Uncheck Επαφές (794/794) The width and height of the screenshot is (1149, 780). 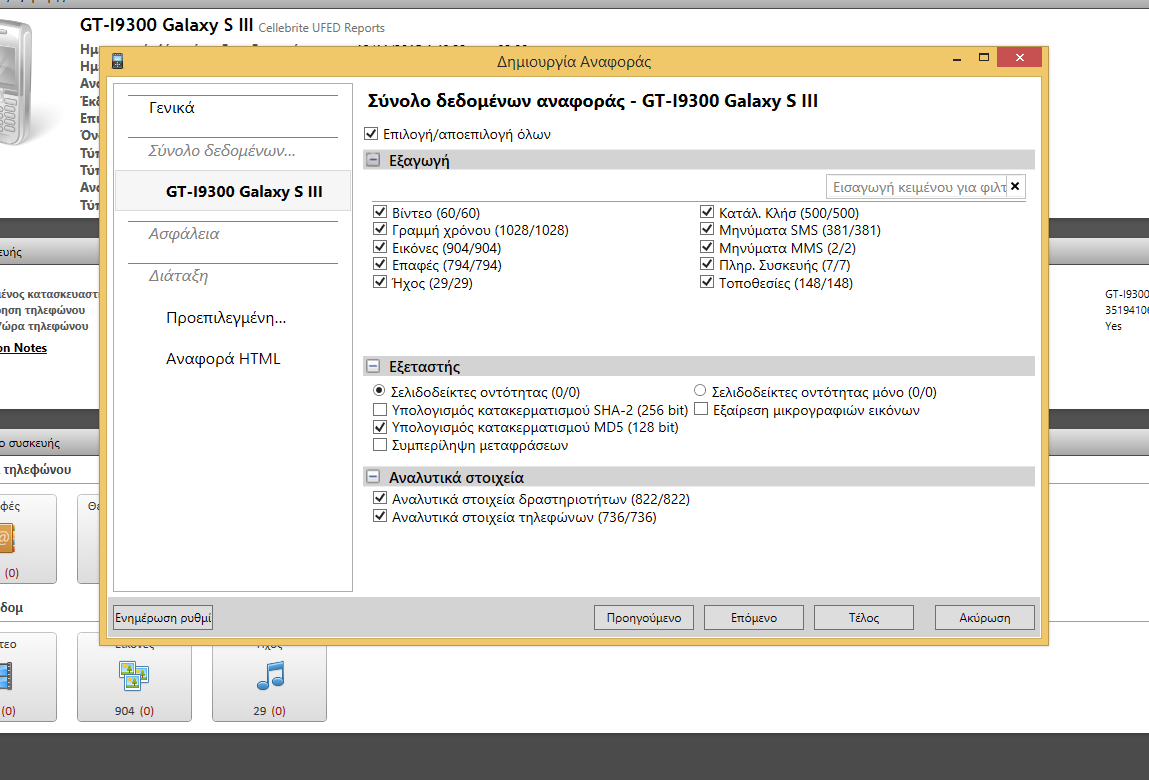coord(380,264)
